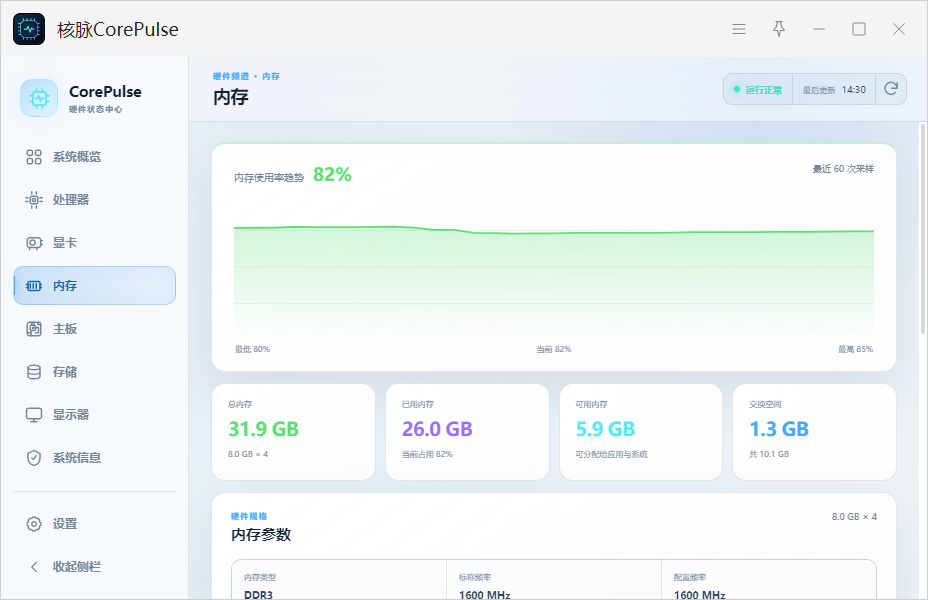Open the 系统概览 page

[95, 157]
